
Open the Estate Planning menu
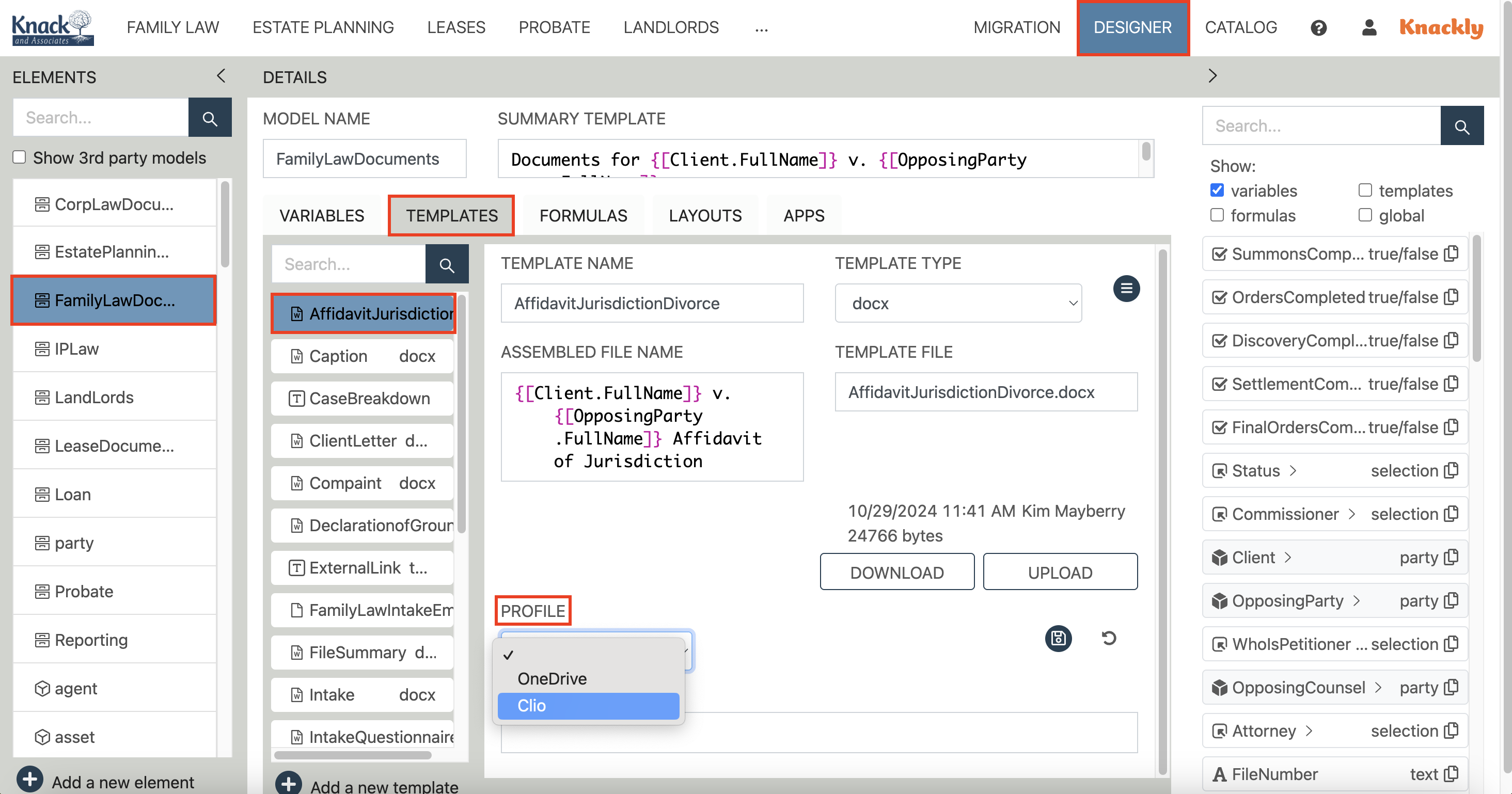(x=323, y=27)
